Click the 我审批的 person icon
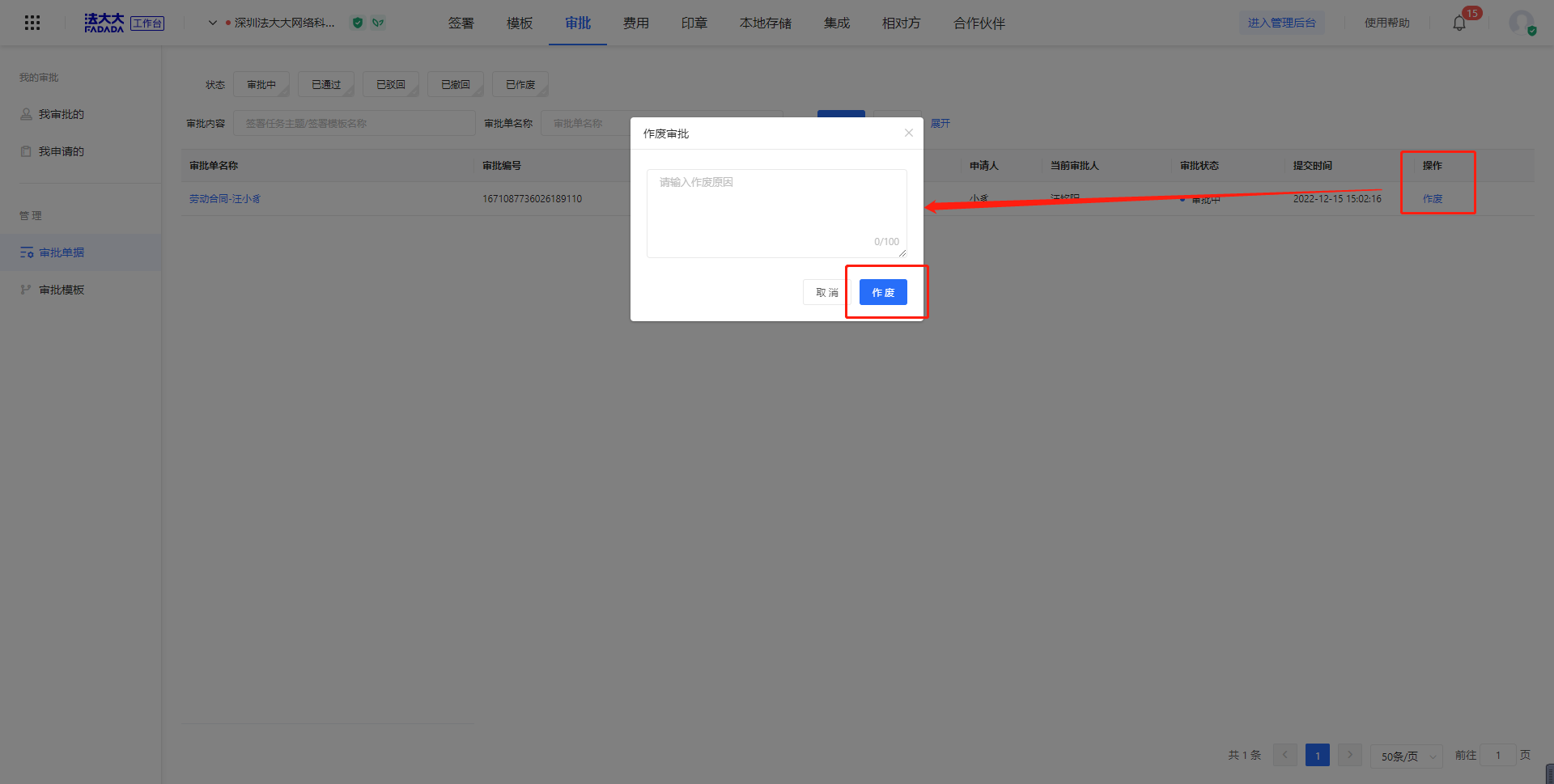Viewport: 1554px width, 784px height. pos(26,114)
